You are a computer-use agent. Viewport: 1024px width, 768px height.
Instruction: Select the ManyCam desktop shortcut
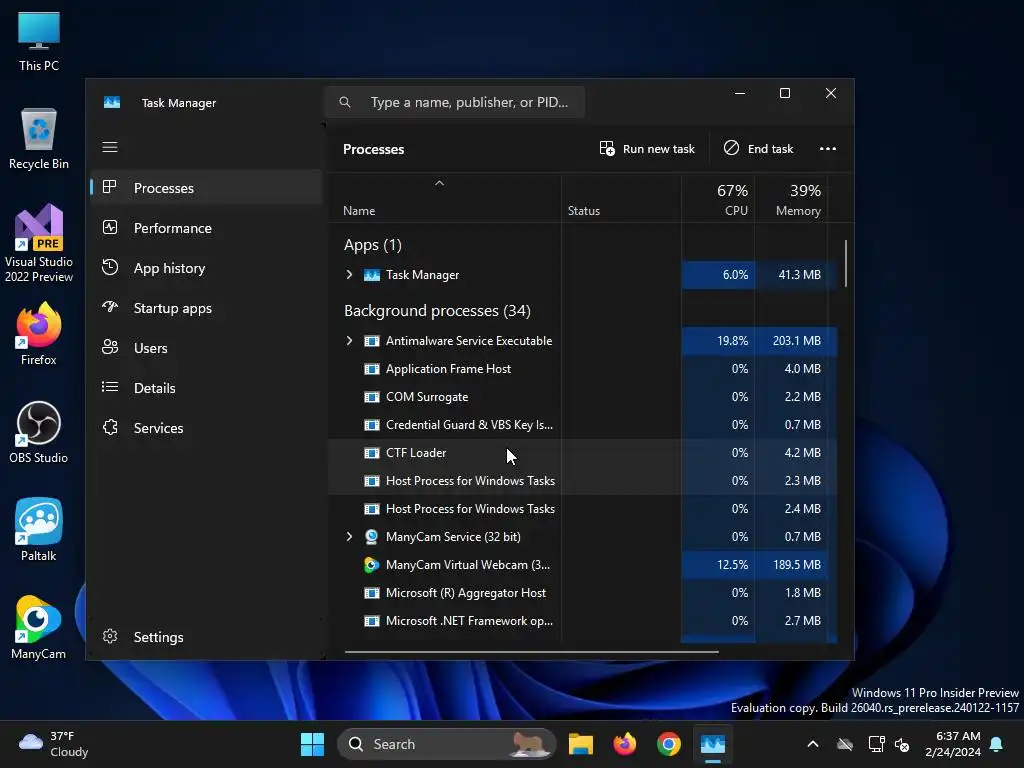39,628
